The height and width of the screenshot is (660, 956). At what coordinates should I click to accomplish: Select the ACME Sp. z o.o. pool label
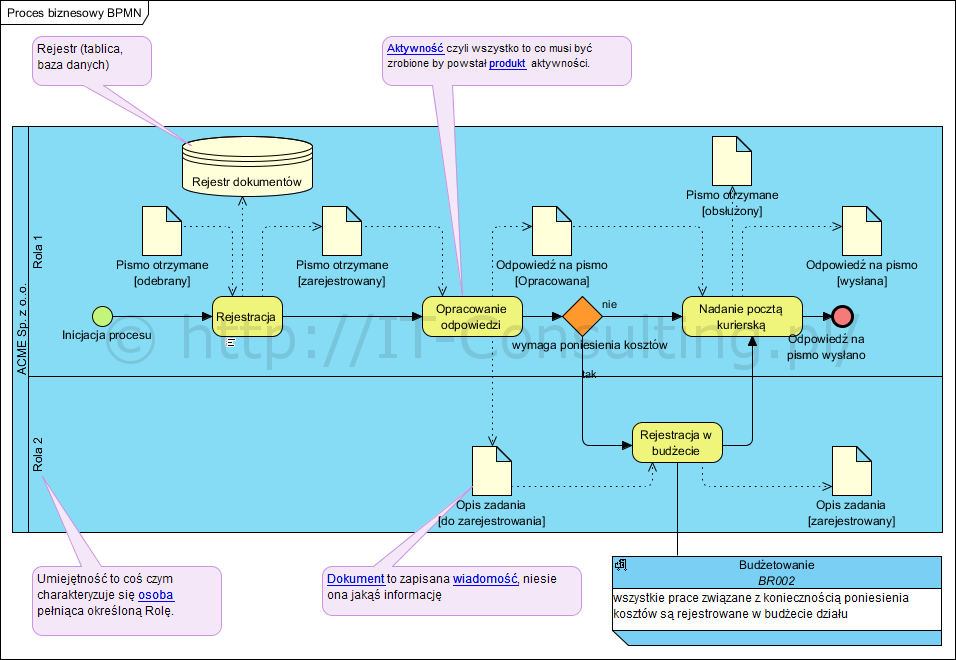click(x=21, y=328)
